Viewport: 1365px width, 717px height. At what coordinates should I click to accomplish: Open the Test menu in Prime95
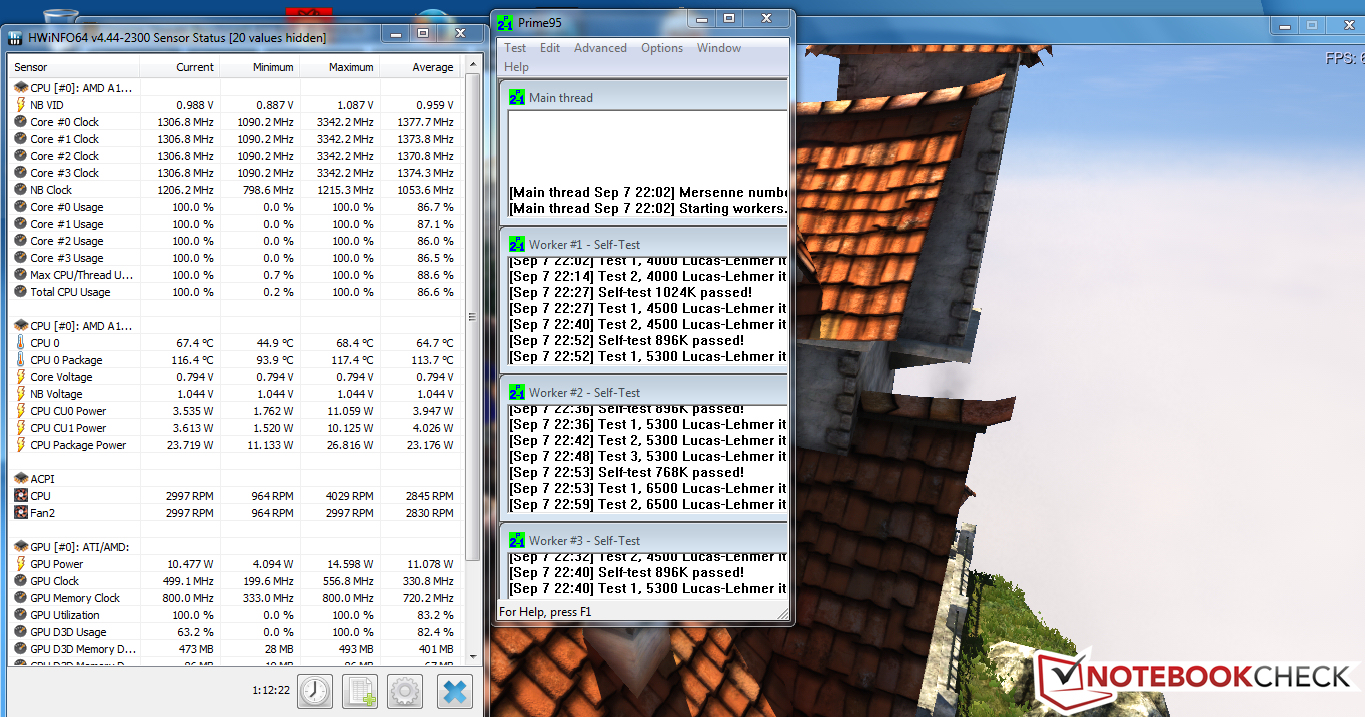515,48
